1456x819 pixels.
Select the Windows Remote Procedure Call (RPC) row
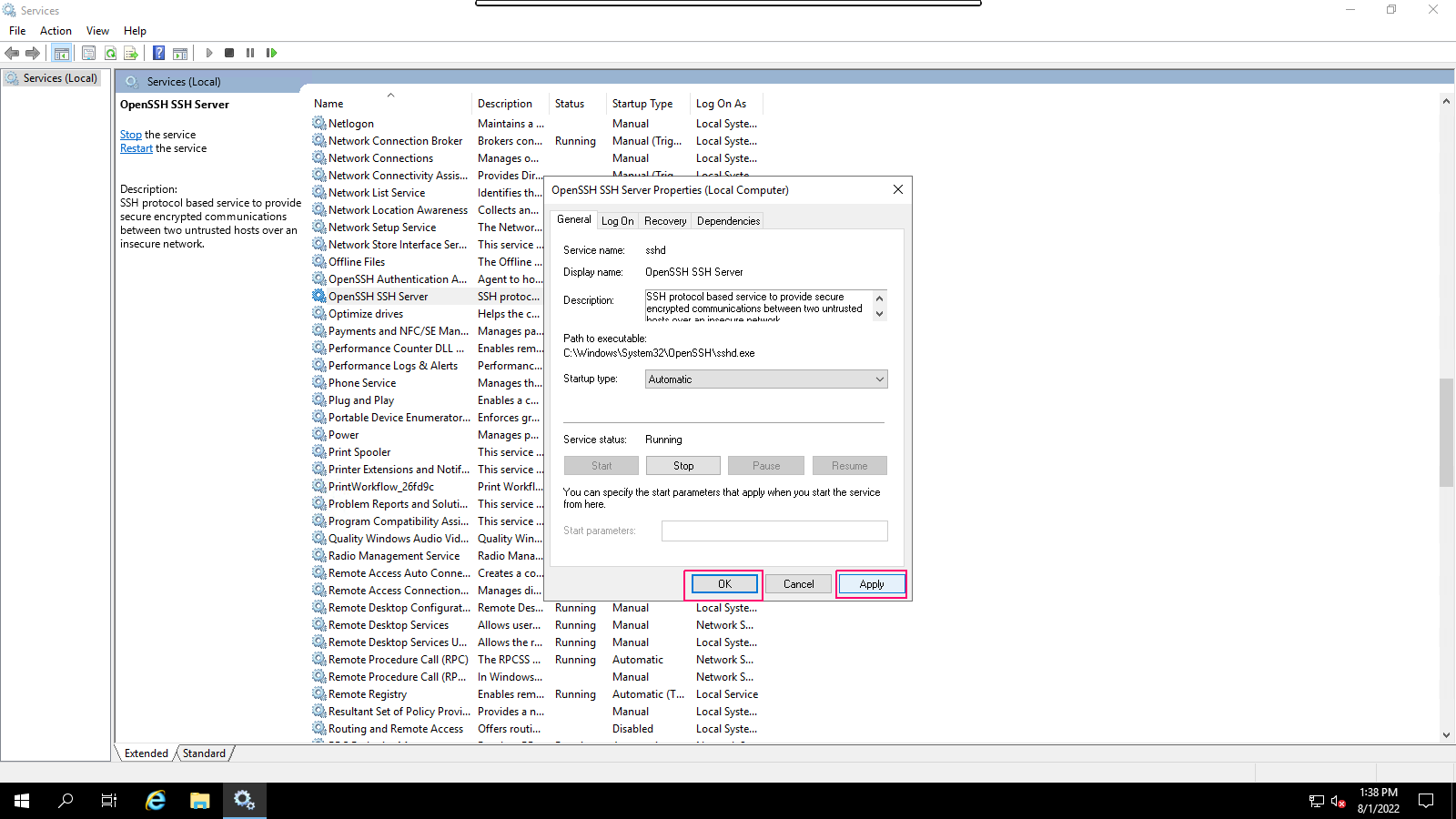[537, 660]
